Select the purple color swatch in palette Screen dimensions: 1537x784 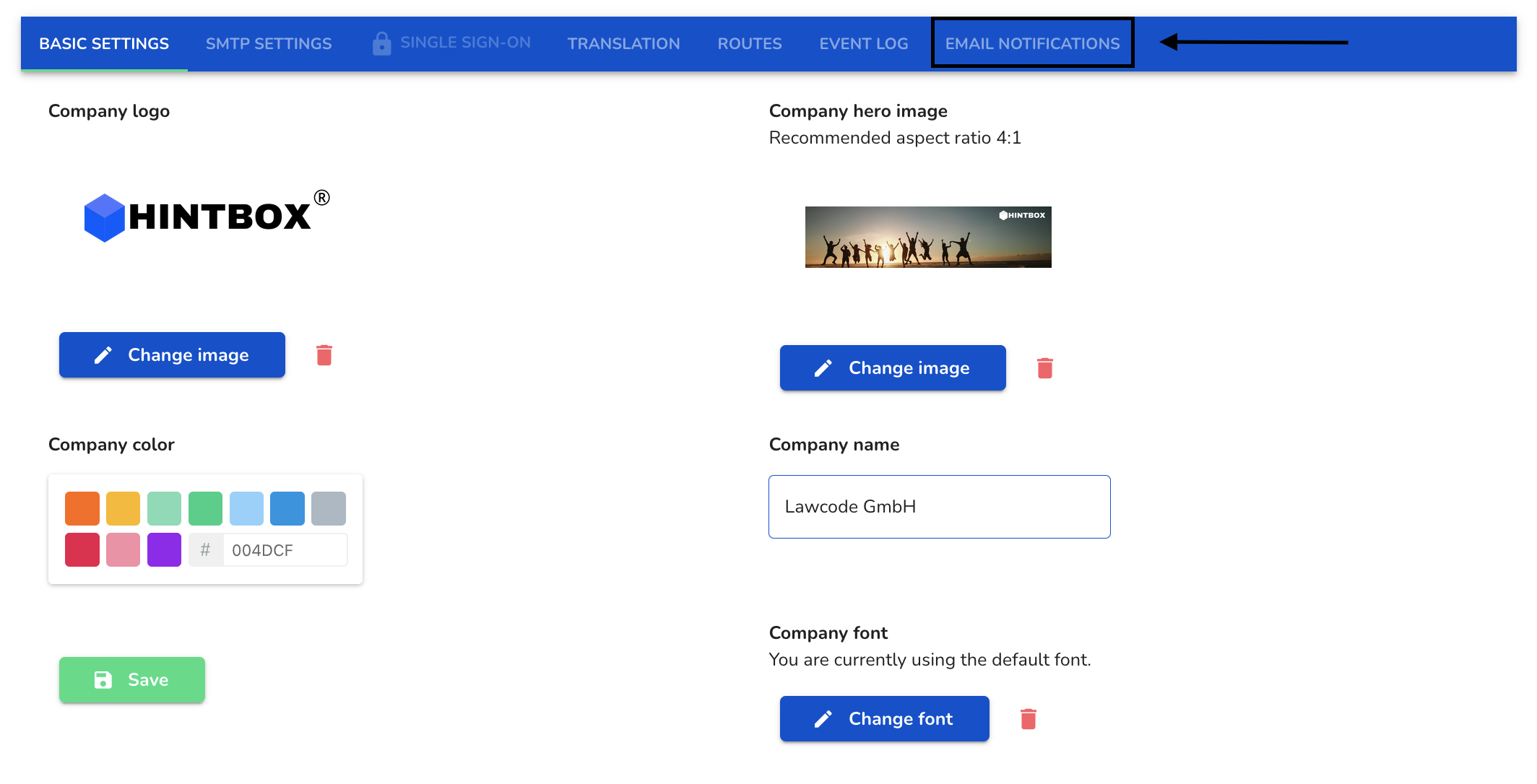tap(164, 549)
